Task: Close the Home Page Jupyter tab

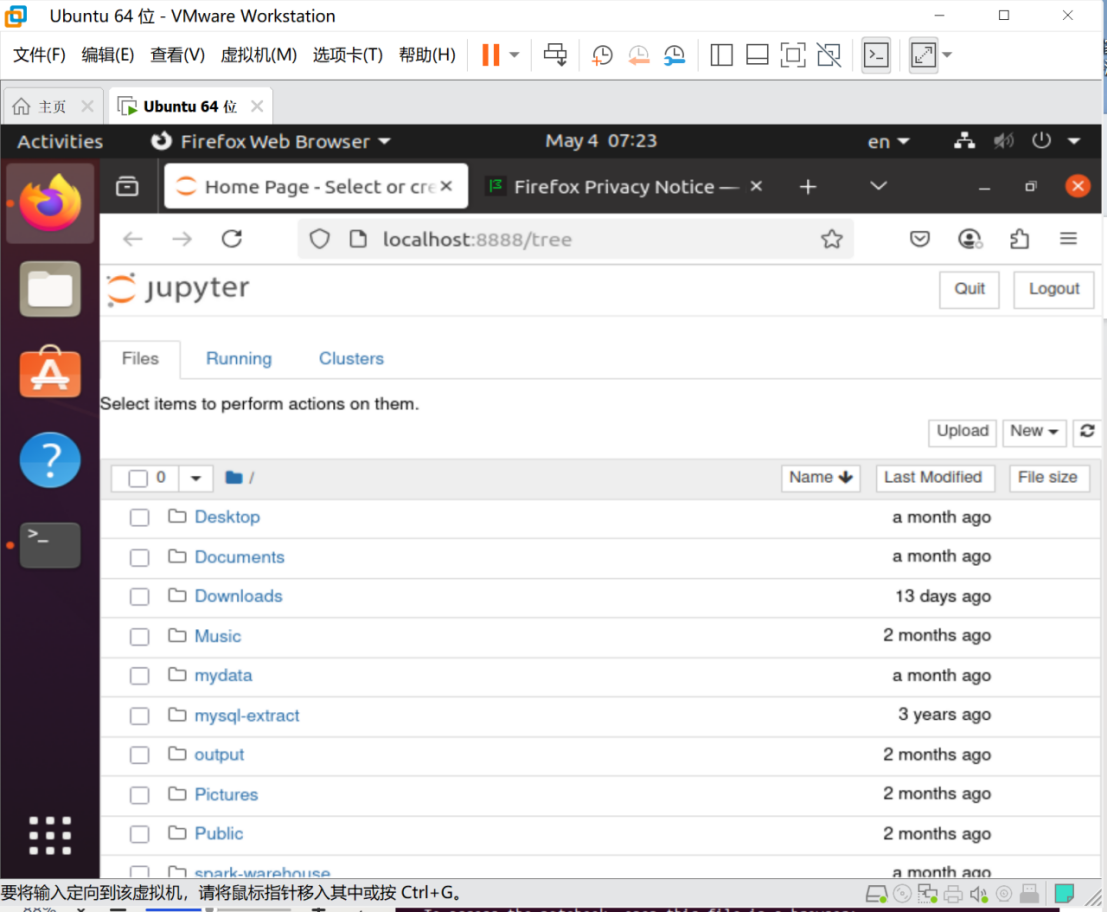Action: (446, 186)
